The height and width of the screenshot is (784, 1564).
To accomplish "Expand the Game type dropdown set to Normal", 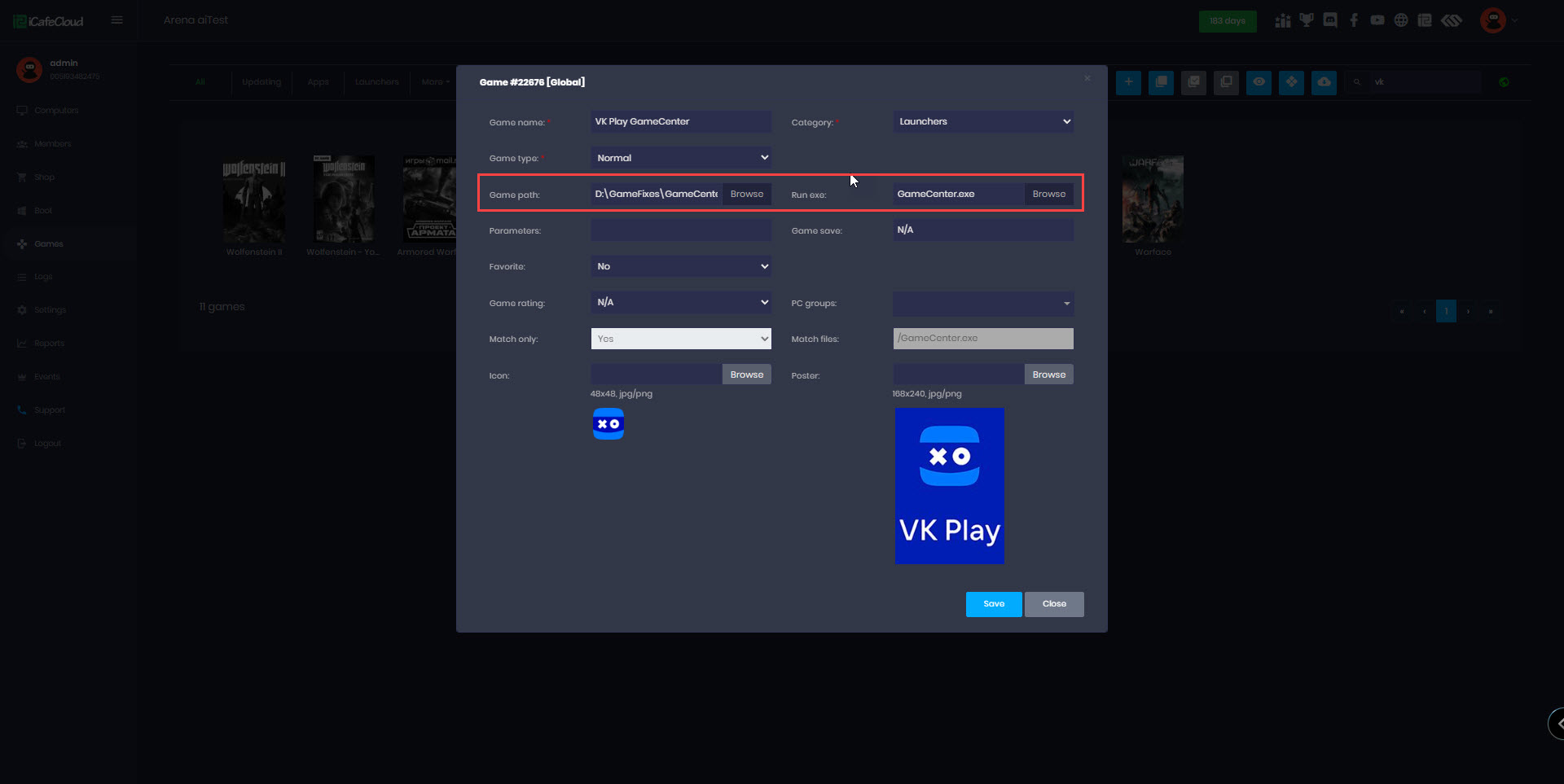I will 681,158.
